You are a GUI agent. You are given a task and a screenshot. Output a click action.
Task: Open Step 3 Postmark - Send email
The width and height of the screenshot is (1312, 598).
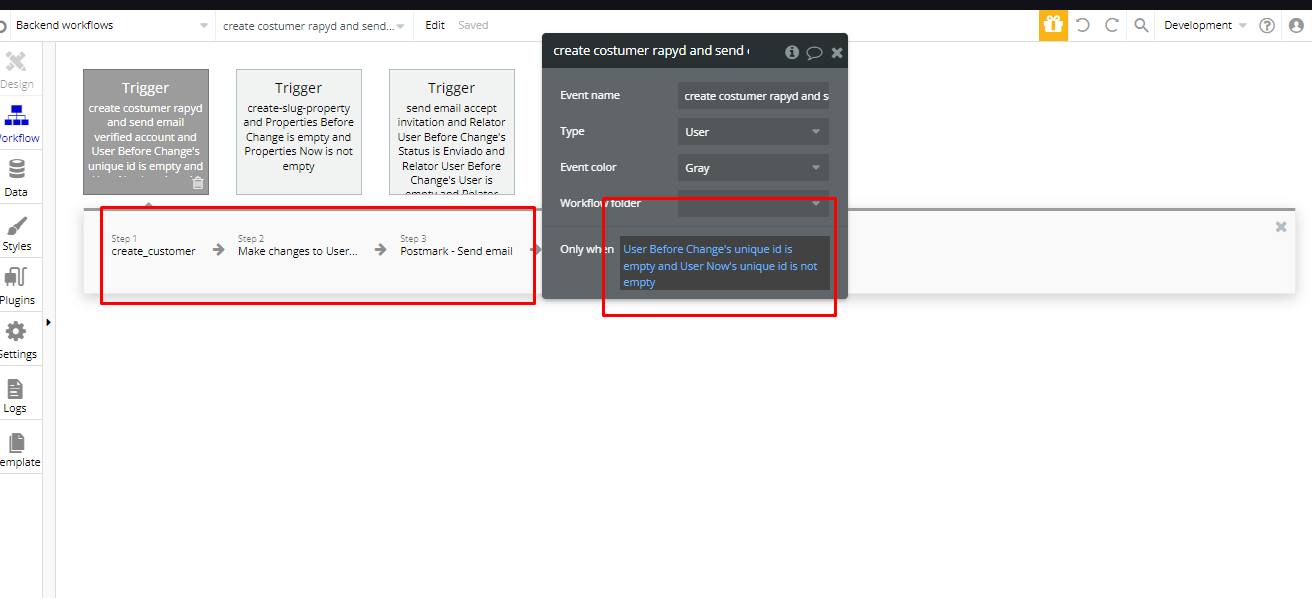[456, 246]
